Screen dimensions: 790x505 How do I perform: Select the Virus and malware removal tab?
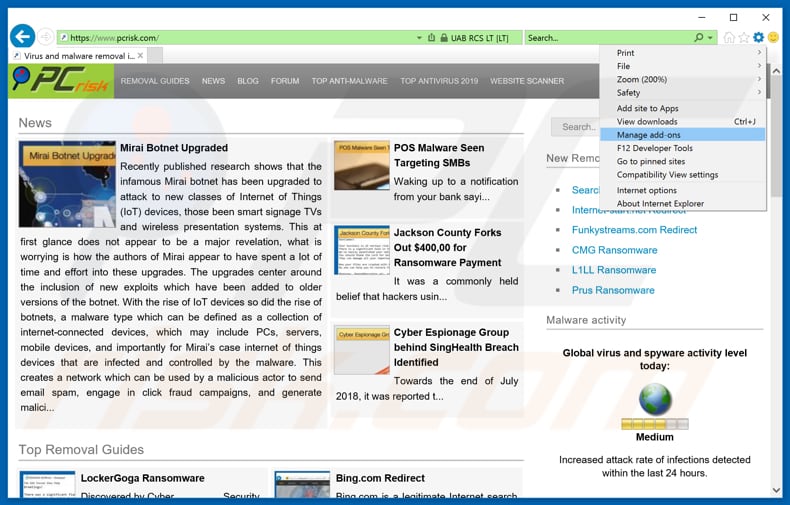click(78, 55)
